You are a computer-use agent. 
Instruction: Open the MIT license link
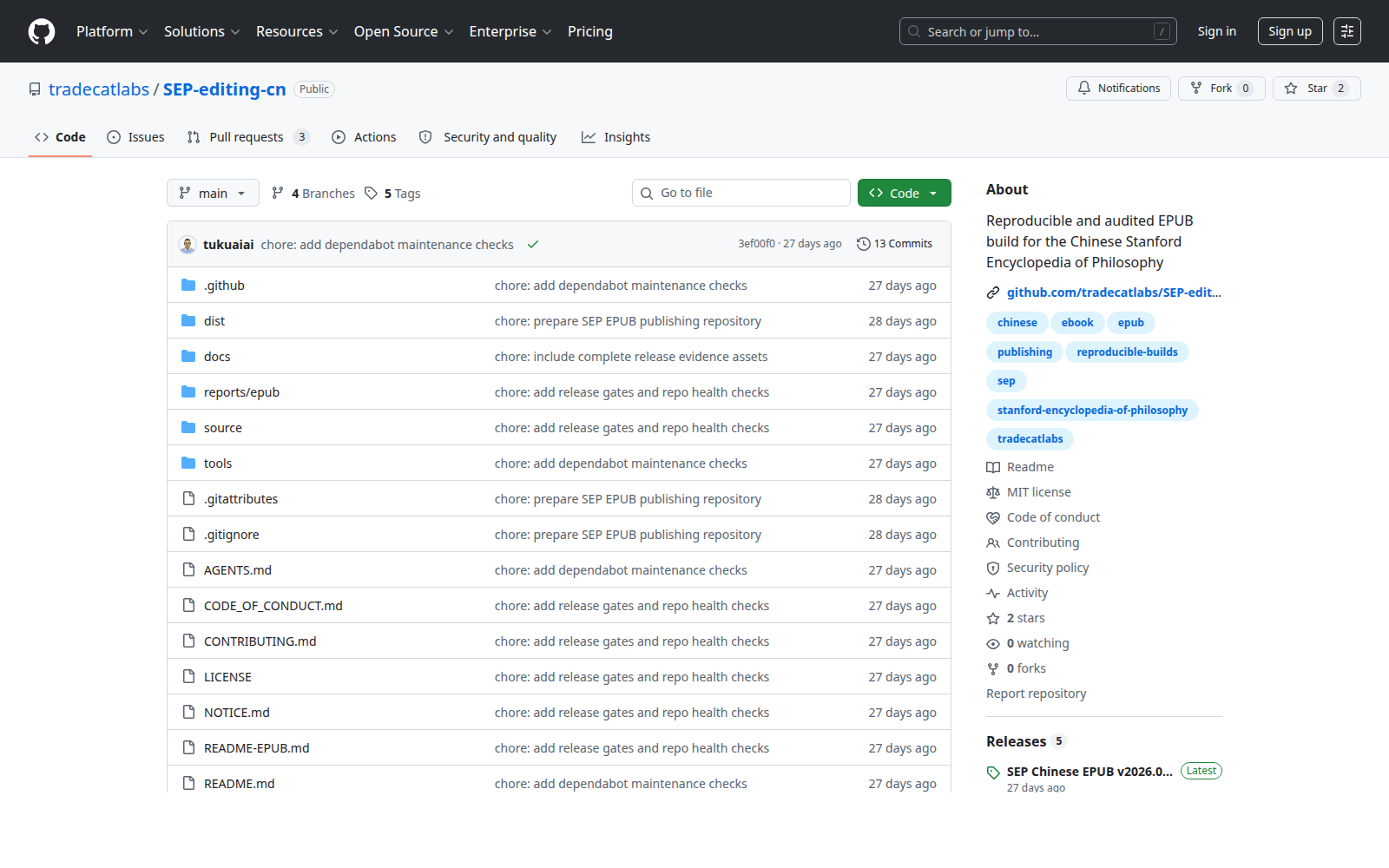pos(1038,492)
